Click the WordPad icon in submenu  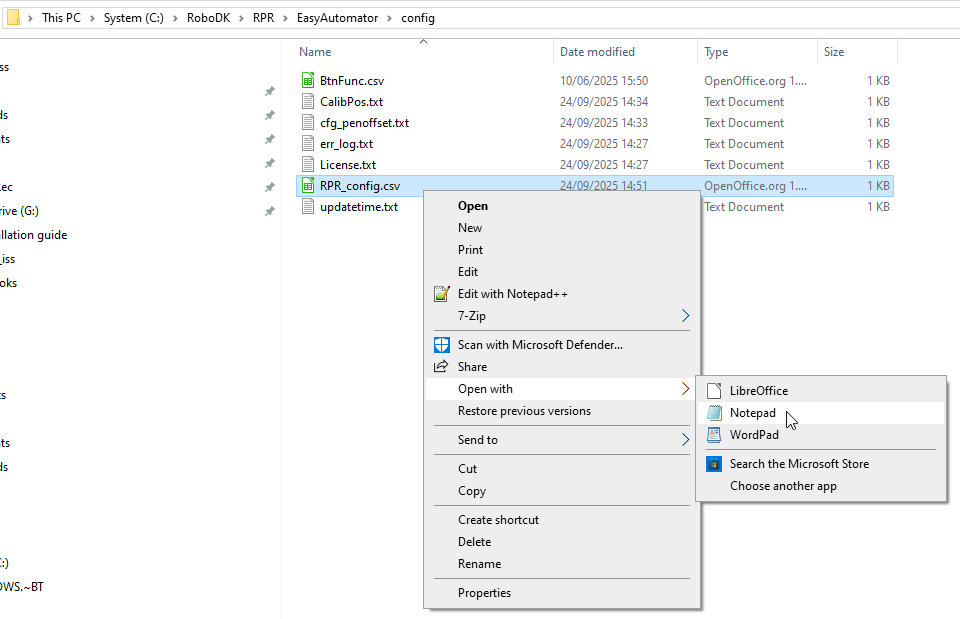click(x=714, y=435)
